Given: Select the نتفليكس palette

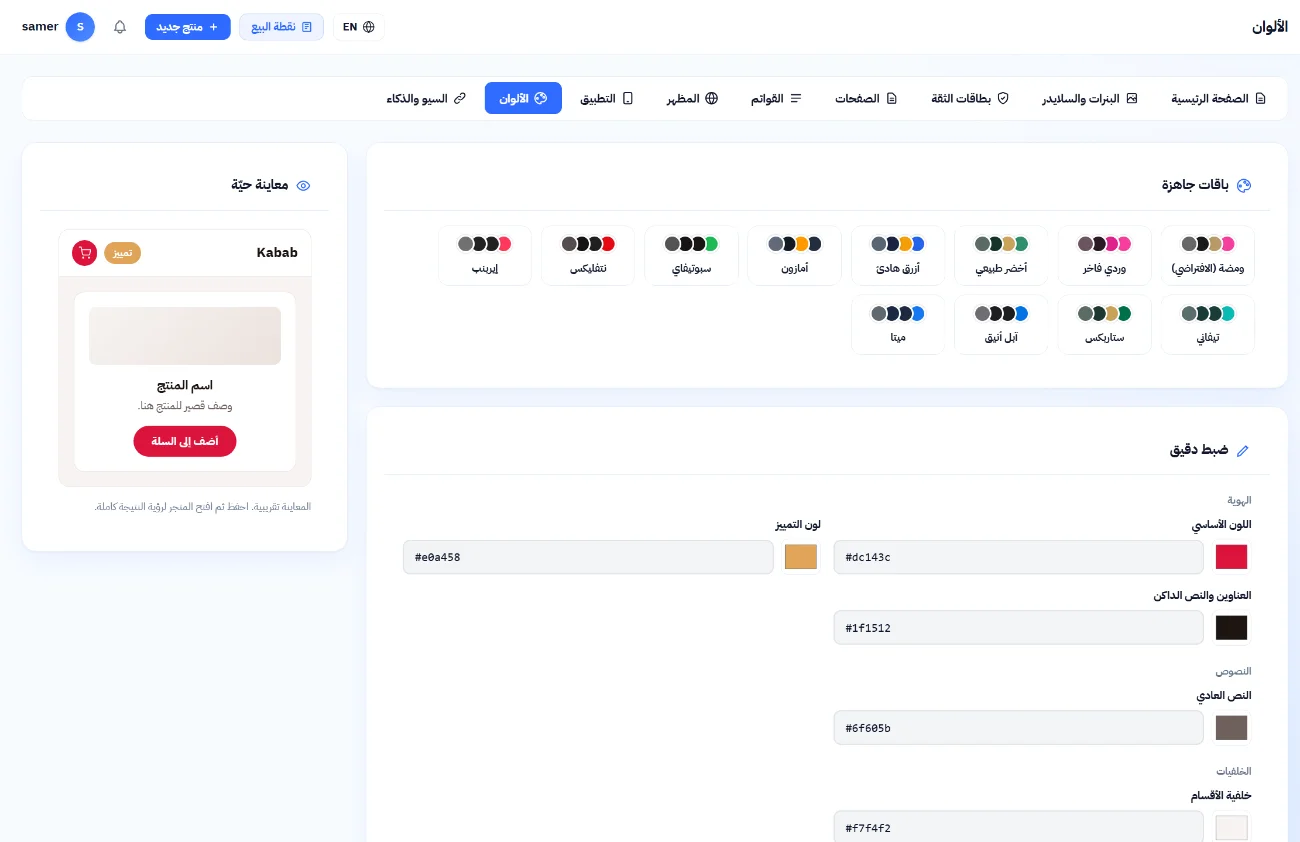Looking at the screenshot, I should 588,255.
